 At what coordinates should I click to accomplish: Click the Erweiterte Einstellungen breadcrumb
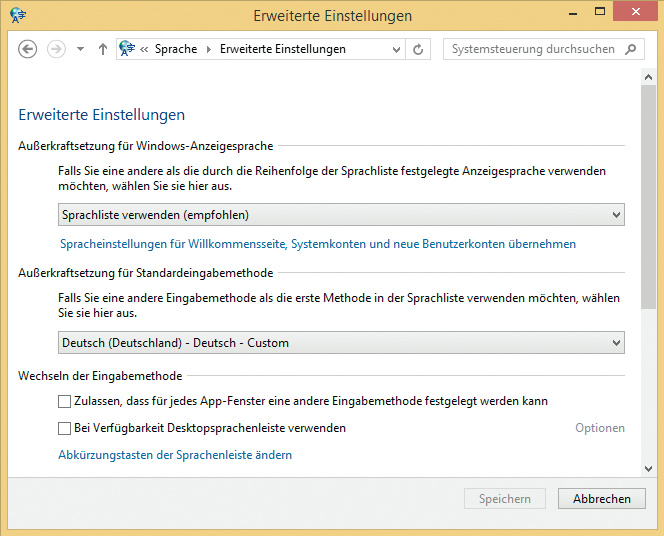coord(282,49)
